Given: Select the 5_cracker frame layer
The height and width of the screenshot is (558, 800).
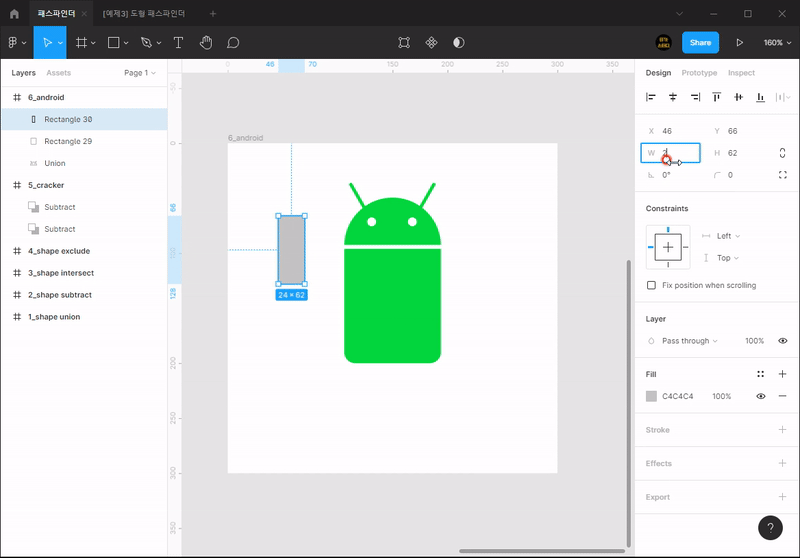Looking at the screenshot, I should point(84,185).
